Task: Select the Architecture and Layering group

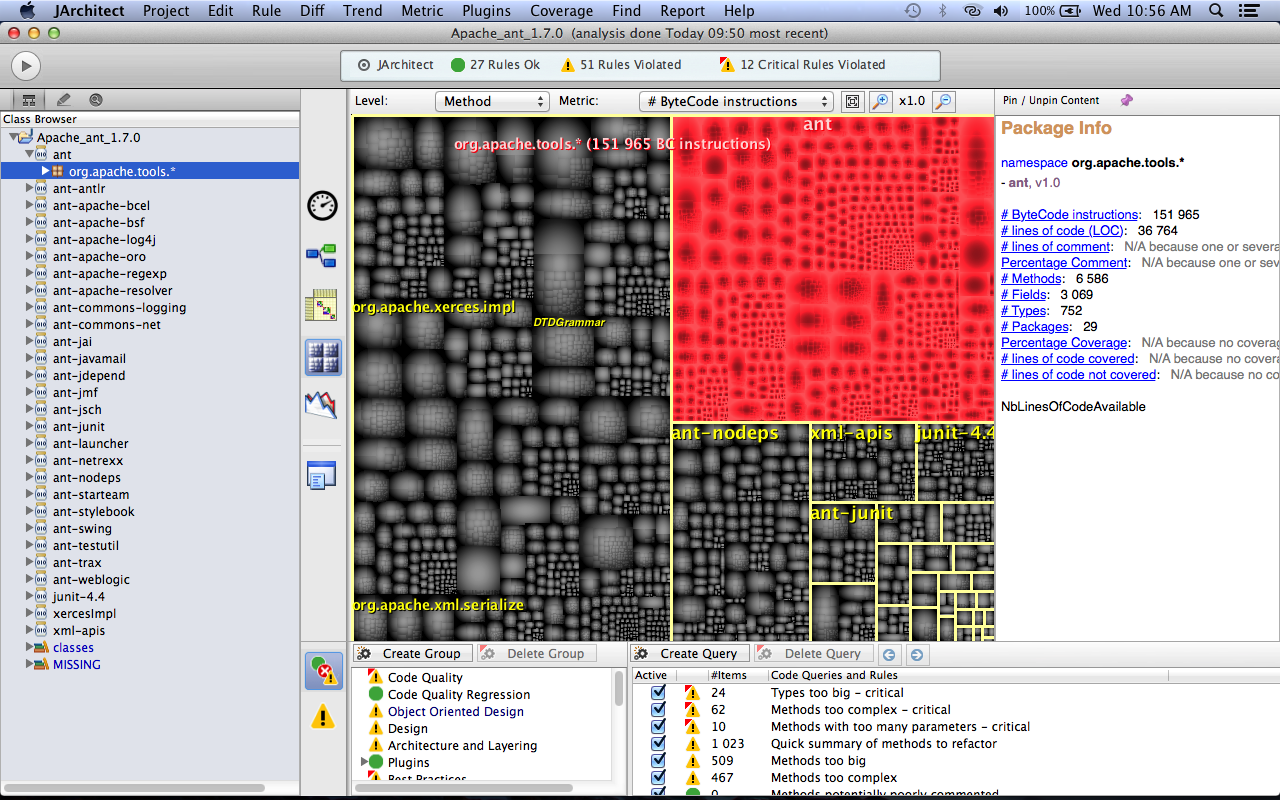Action: (462, 746)
